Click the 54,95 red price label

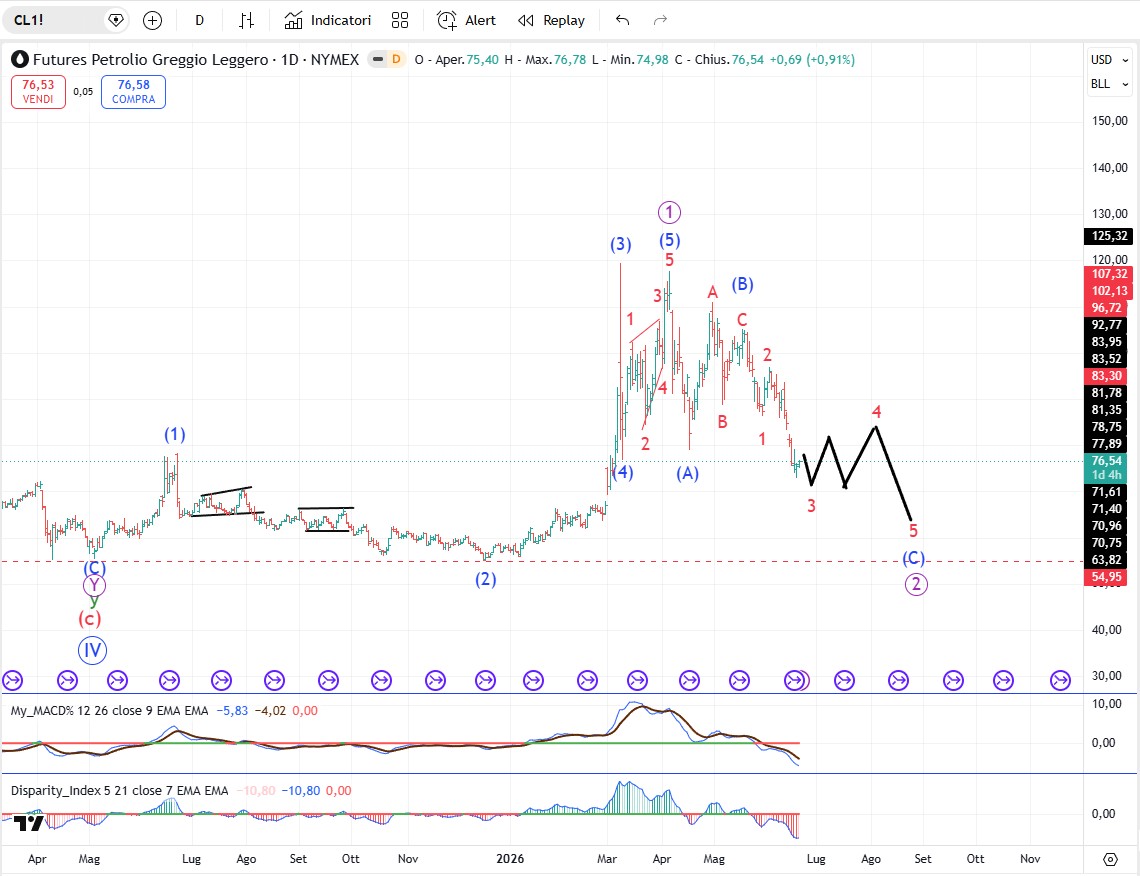[1107, 577]
